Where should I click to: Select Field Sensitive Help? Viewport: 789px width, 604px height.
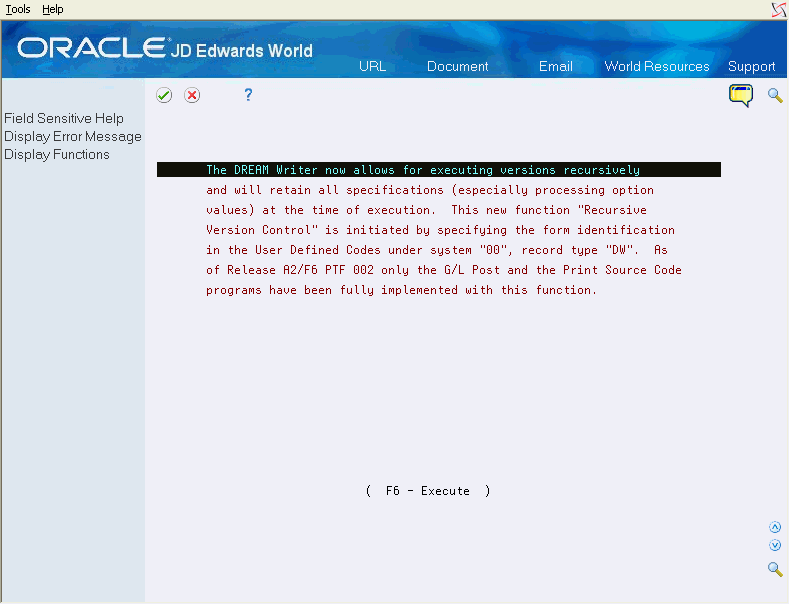[x=64, y=118]
